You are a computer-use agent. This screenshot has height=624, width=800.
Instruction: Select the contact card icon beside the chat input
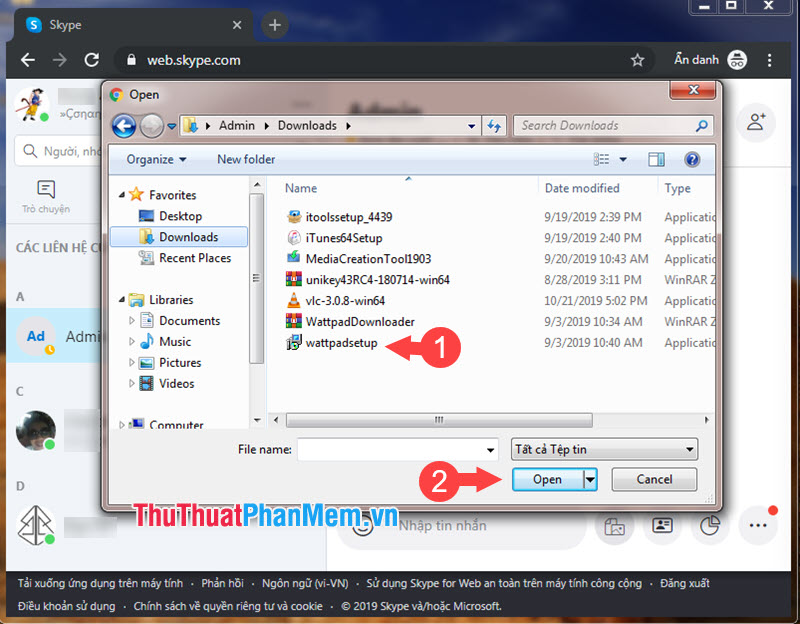[662, 527]
